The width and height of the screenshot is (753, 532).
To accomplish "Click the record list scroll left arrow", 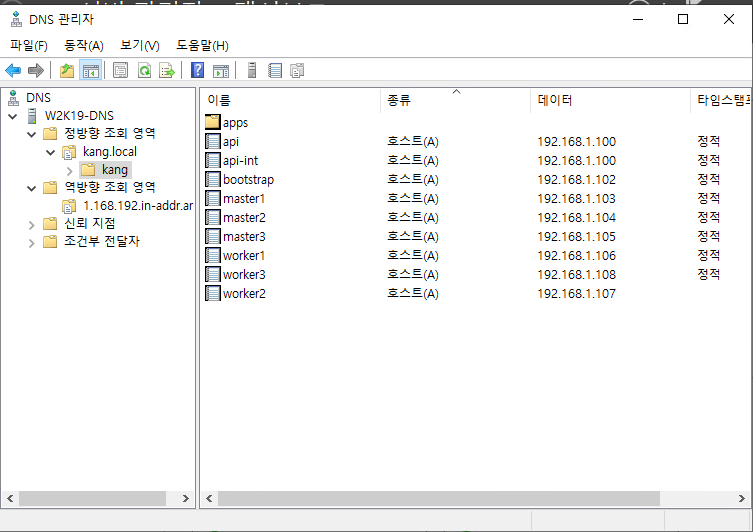I will 209,498.
